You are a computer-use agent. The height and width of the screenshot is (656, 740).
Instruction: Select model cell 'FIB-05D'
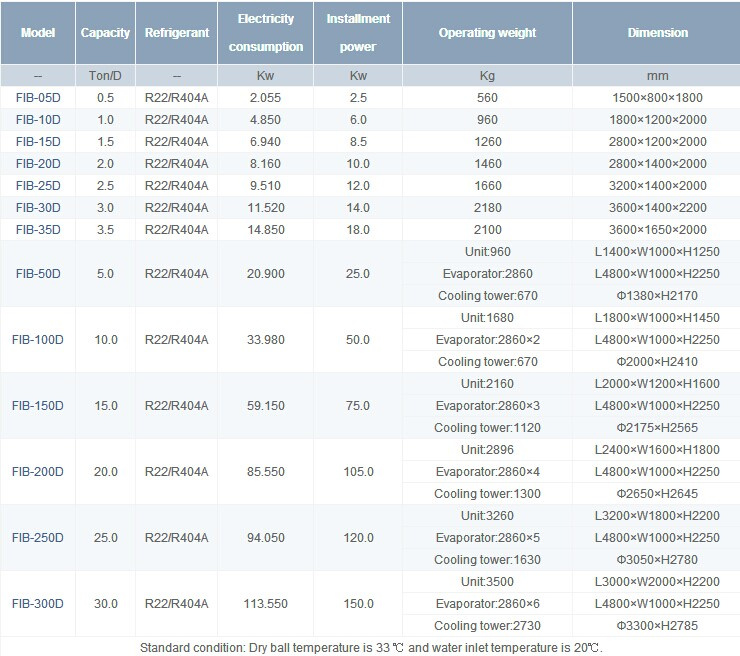pos(38,98)
